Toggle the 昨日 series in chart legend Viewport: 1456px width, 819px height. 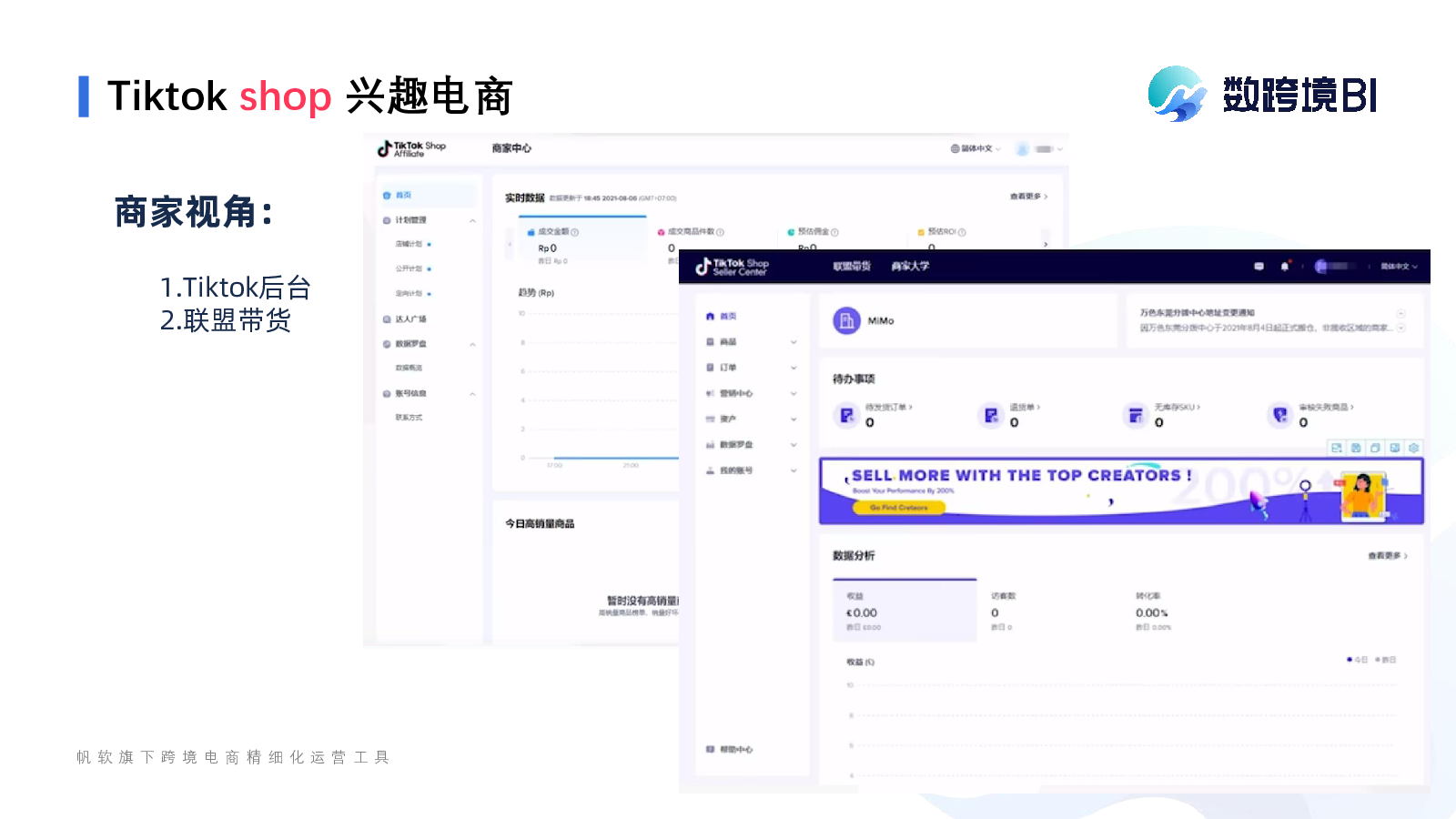pyautogui.click(x=1386, y=660)
